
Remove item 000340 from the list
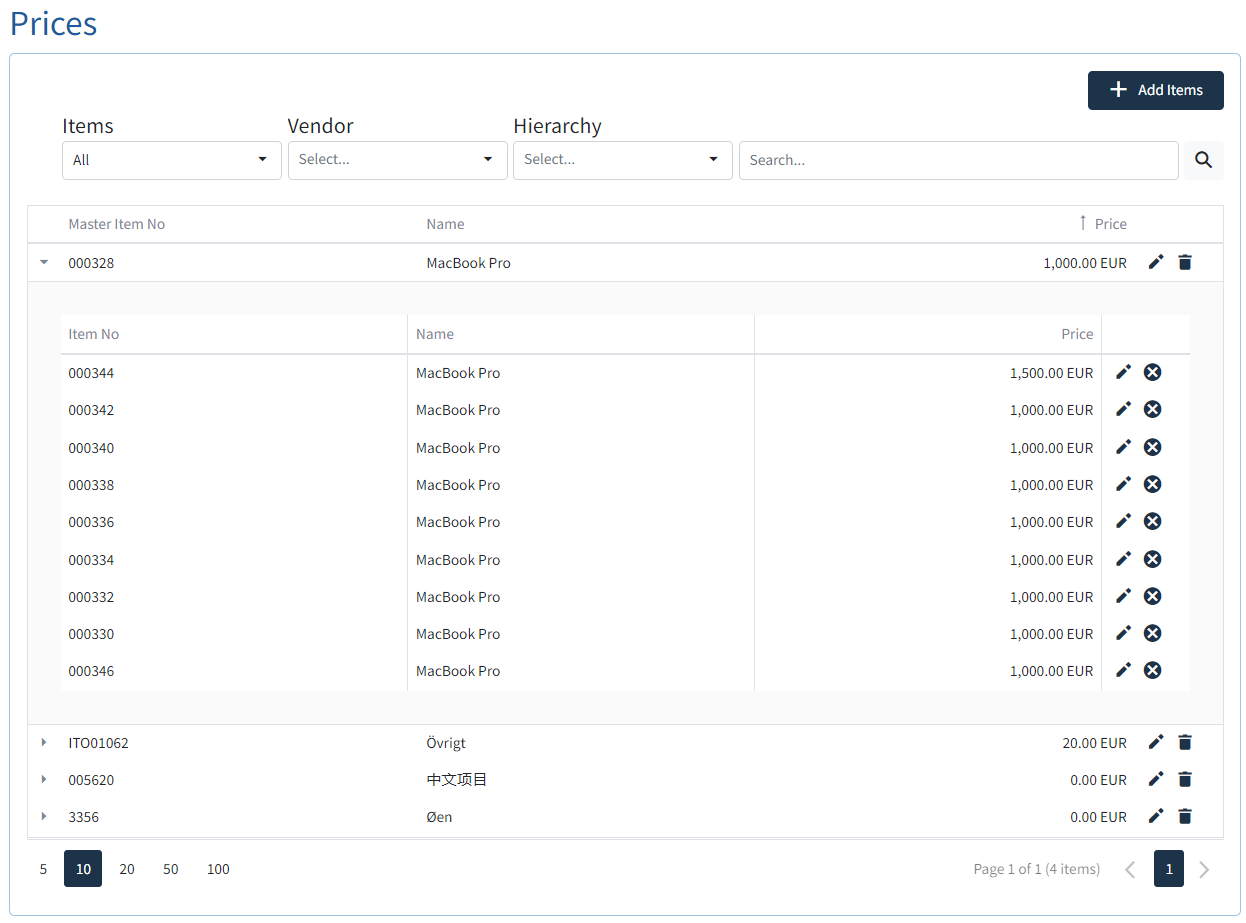1152,447
